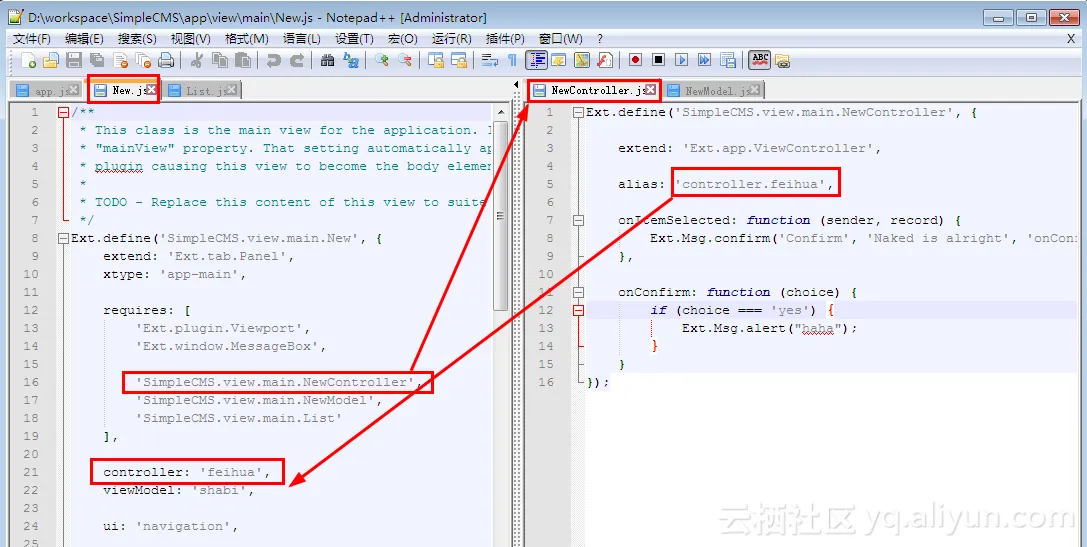Open the 视图(V) menu
The width and height of the screenshot is (1087, 547).
point(191,39)
